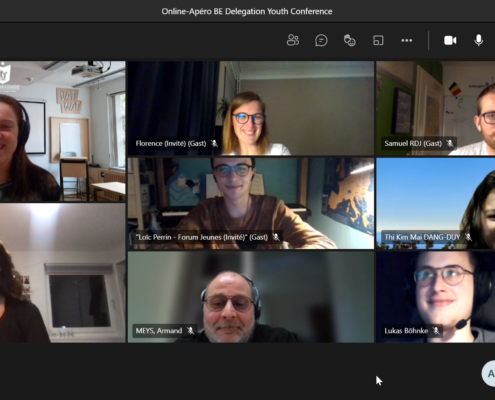Open the more actions ellipsis menu
This screenshot has height=400, width=495.
[x=406, y=40]
